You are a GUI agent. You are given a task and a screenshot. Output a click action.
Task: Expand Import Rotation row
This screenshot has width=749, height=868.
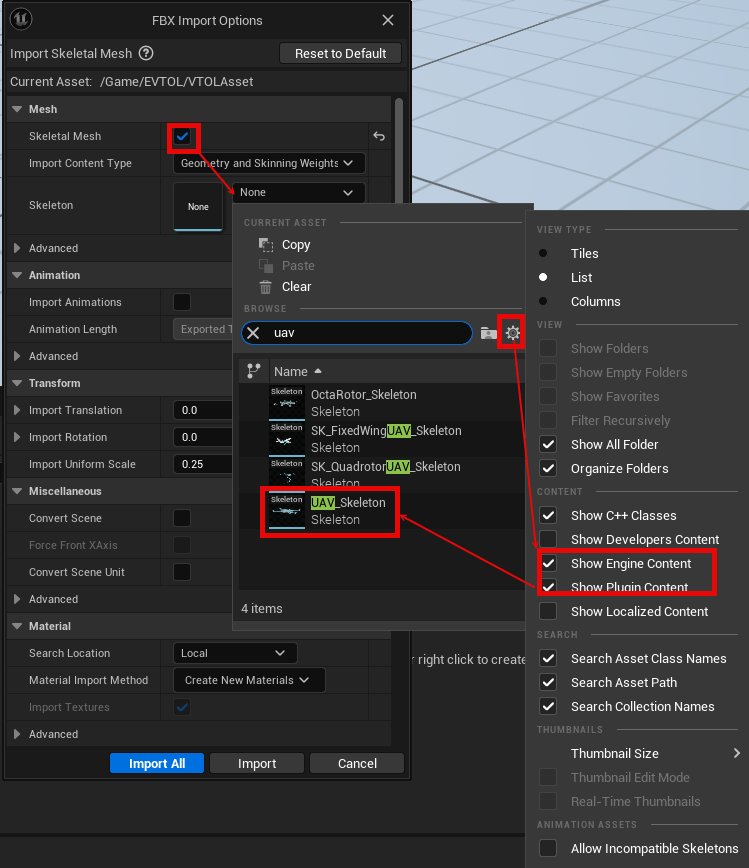(x=17, y=437)
